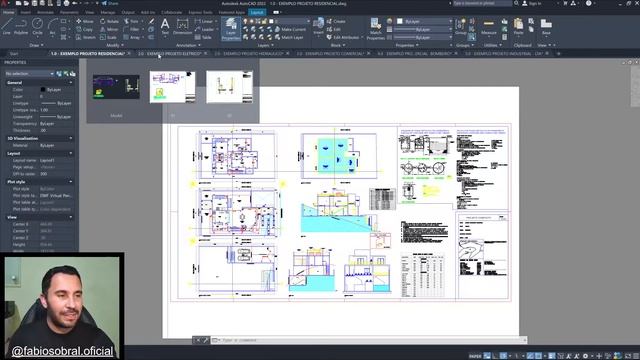Open the Home ribbon tab
This screenshot has width=640, height=360.
pos(8,12)
